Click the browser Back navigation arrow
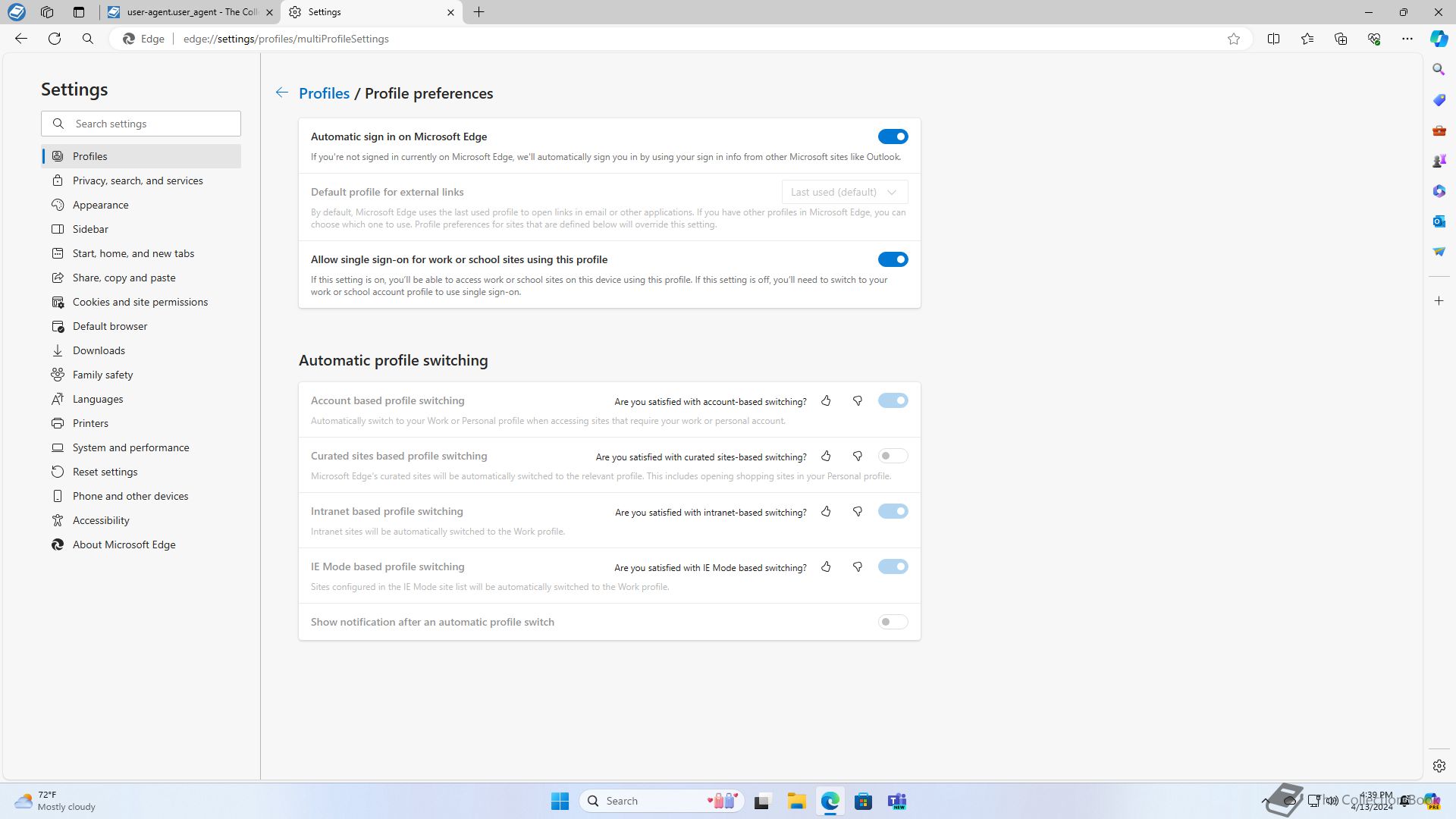Viewport: 1456px width, 819px height. tap(21, 39)
